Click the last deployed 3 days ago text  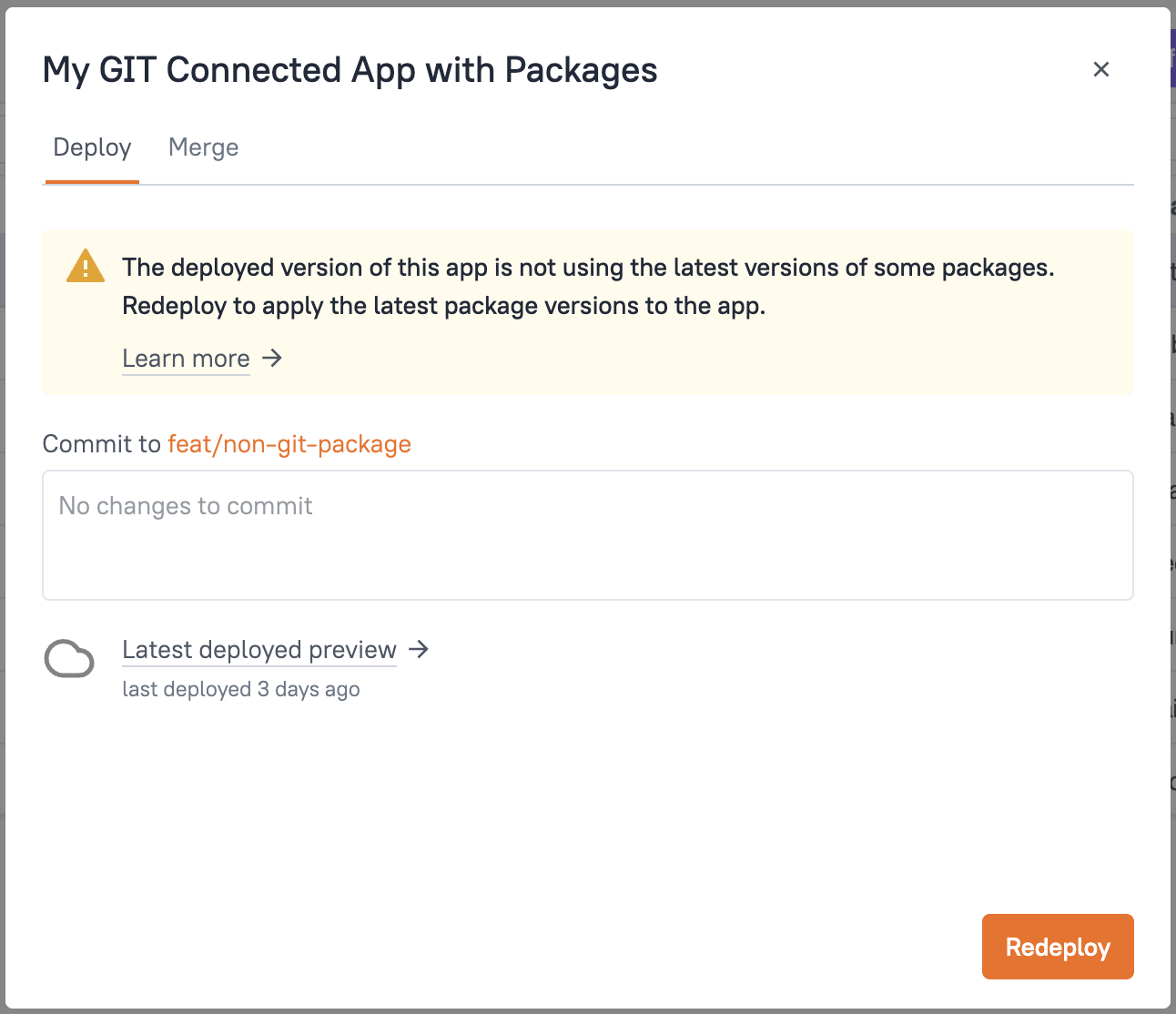(240, 689)
